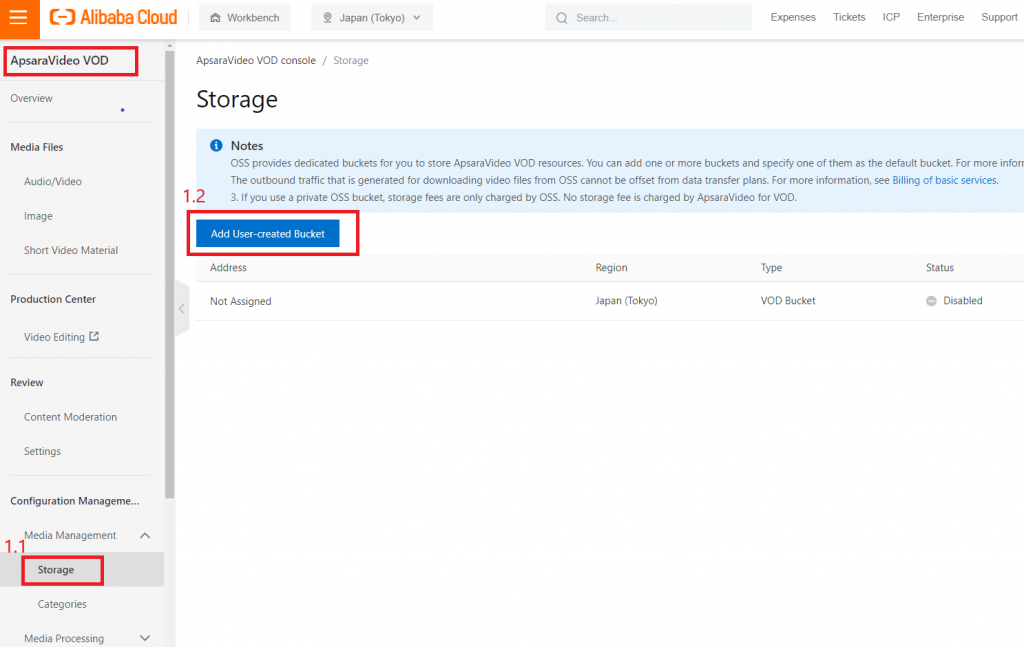Image resolution: width=1024 pixels, height=647 pixels.
Task: Click the VOD Bucket type cell
Action: (788, 301)
